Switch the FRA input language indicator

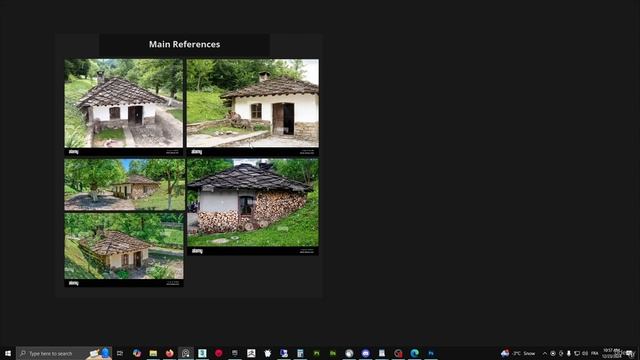594,353
